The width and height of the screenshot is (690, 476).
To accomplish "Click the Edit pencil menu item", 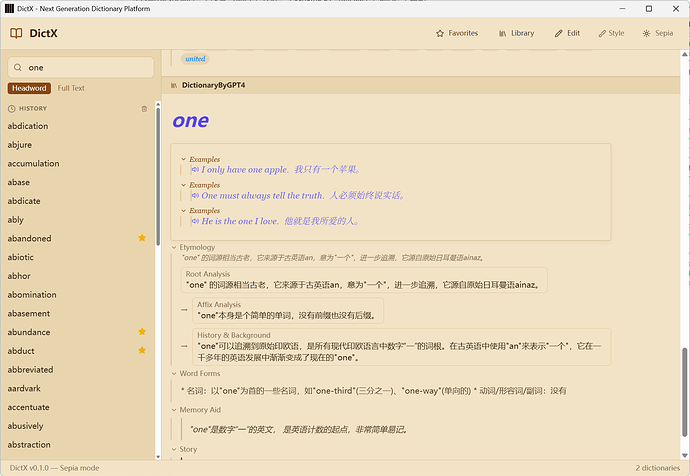I will tap(567, 33).
